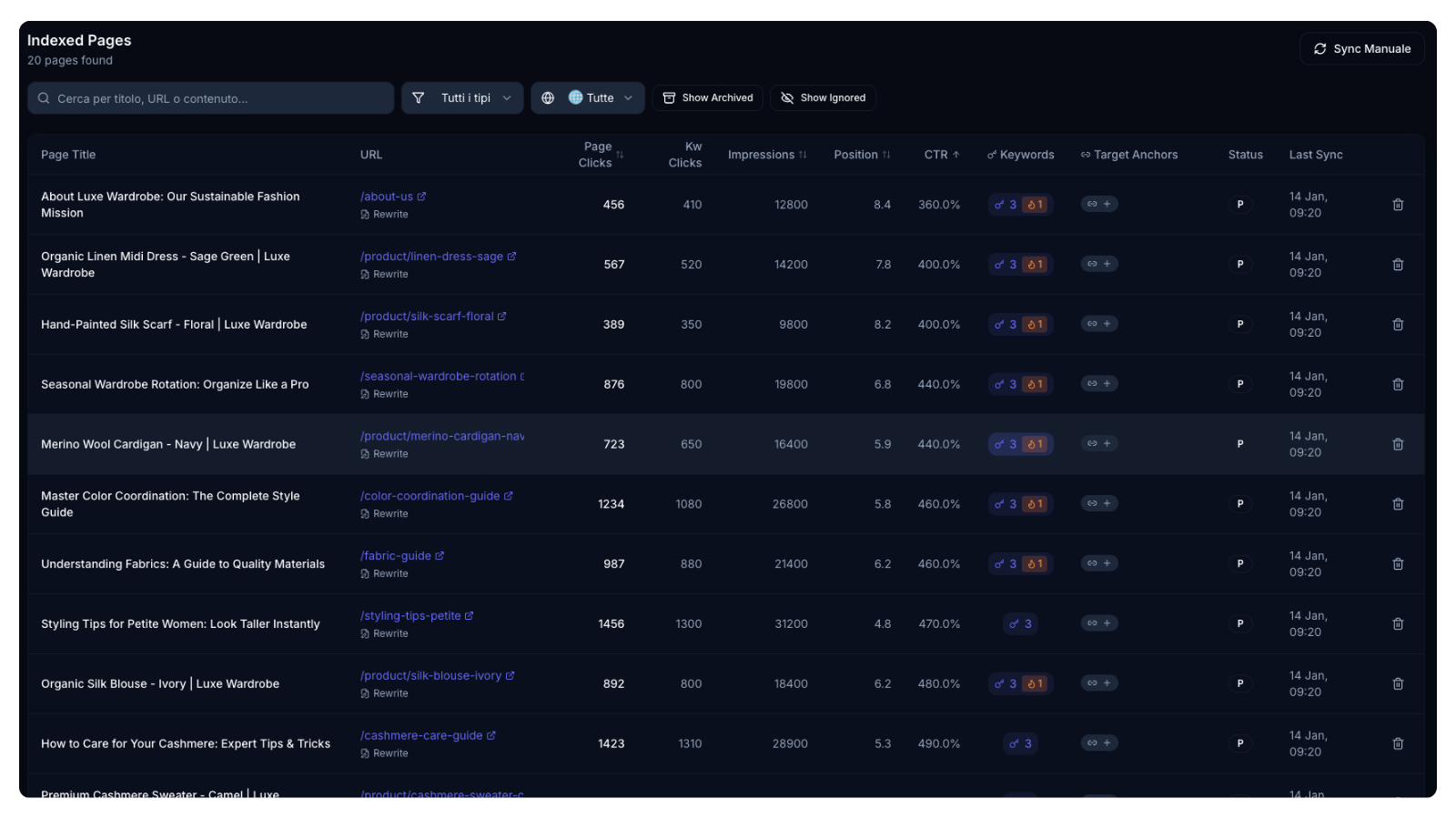The width and height of the screenshot is (1456, 819).
Task: Click the search magnifier icon in the search bar
Action: point(44,97)
